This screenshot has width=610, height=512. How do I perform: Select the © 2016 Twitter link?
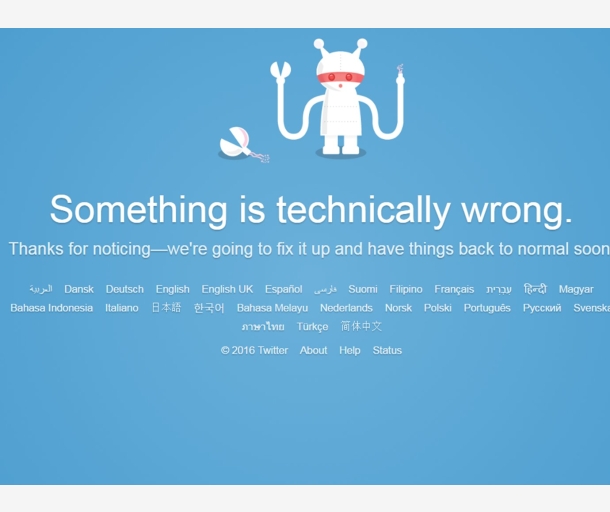click(254, 351)
